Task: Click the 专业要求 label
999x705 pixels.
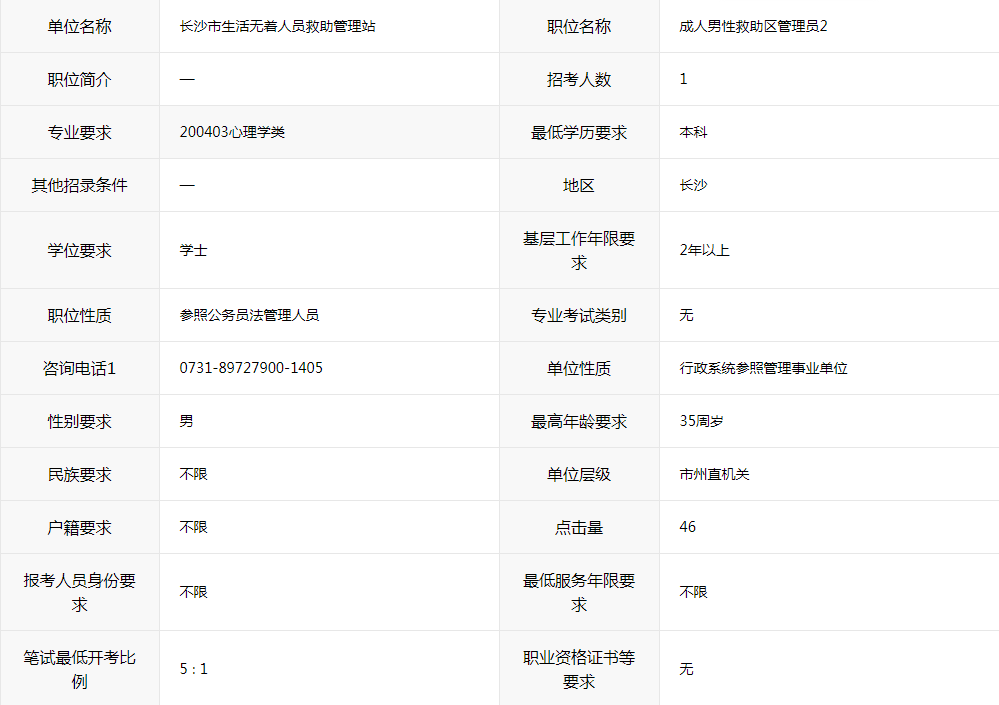Action: (80, 132)
